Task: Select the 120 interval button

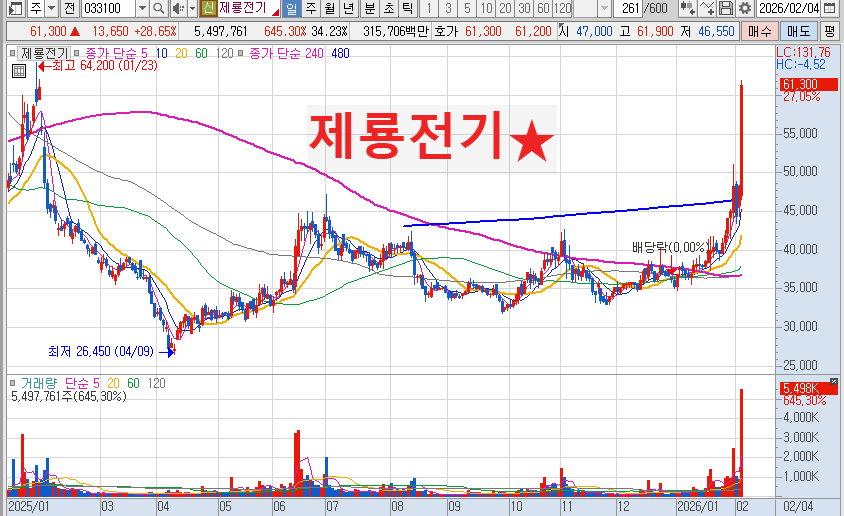Action: point(562,8)
